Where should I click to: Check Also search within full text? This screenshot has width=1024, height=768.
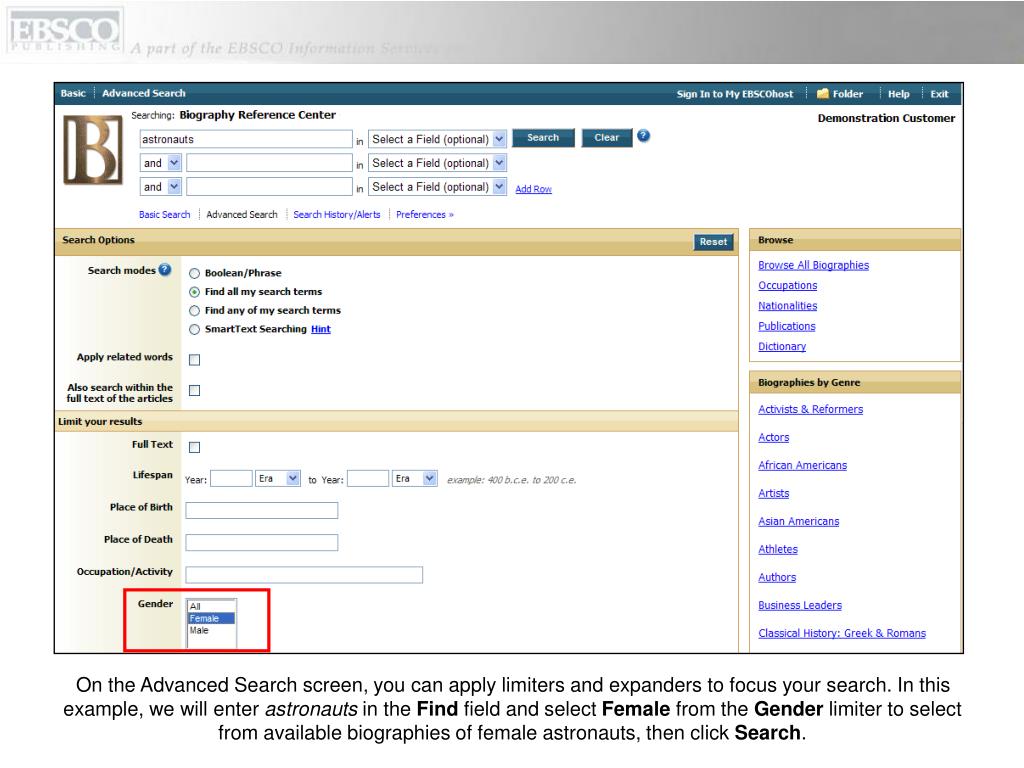pos(194,391)
